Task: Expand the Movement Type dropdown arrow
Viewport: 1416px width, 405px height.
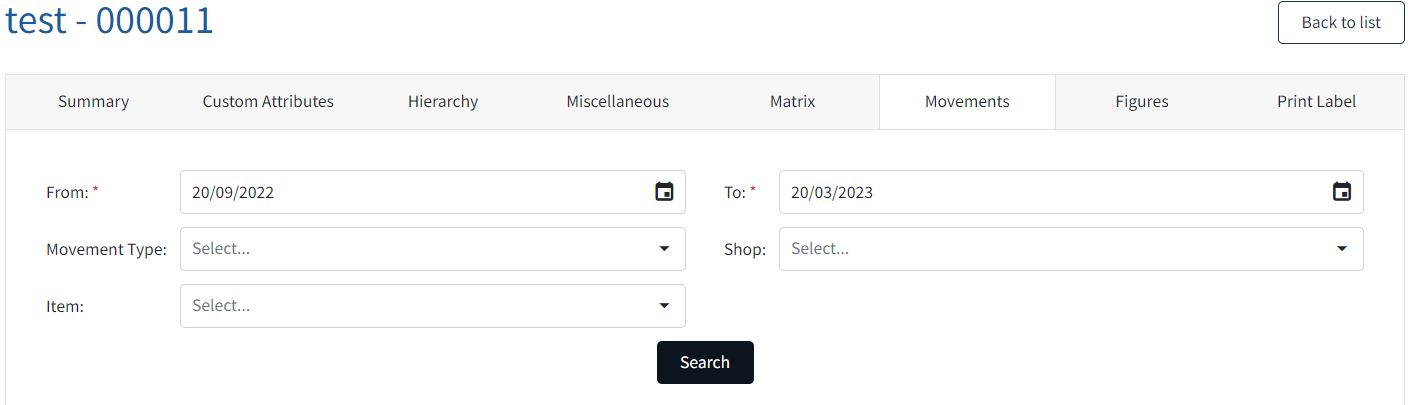Action: (664, 249)
